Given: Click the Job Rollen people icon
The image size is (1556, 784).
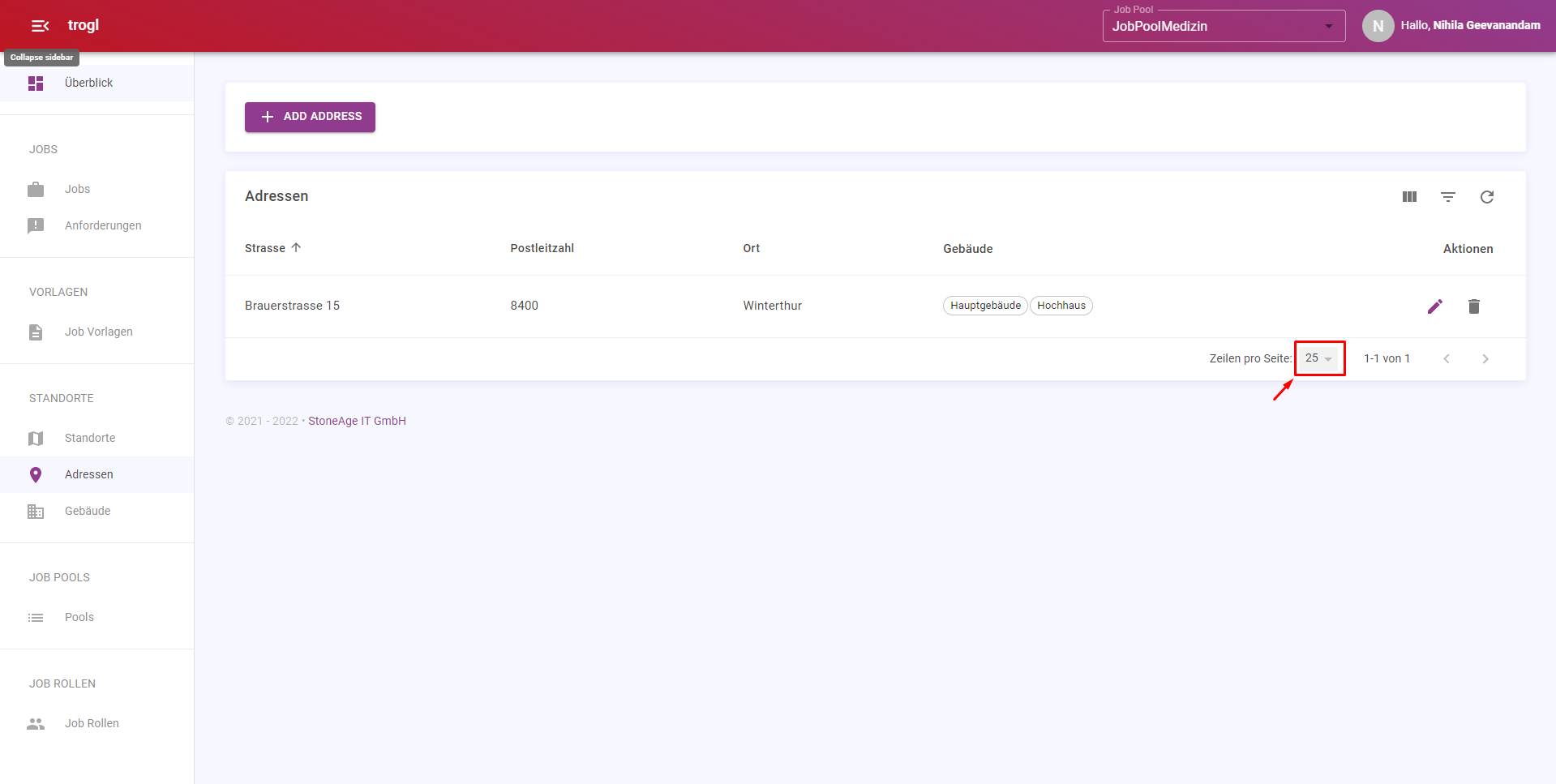Looking at the screenshot, I should pos(36,724).
